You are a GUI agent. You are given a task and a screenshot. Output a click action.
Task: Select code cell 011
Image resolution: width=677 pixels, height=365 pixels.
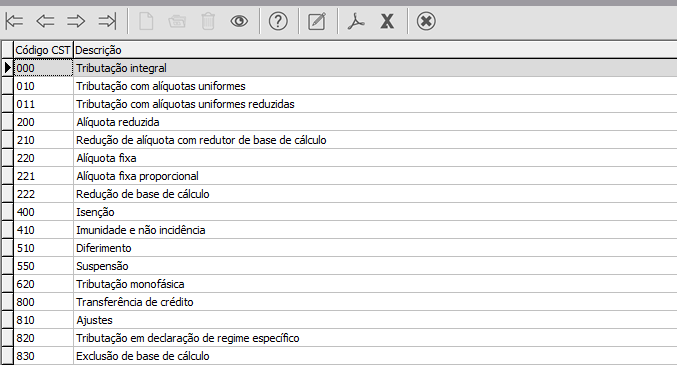[43, 104]
